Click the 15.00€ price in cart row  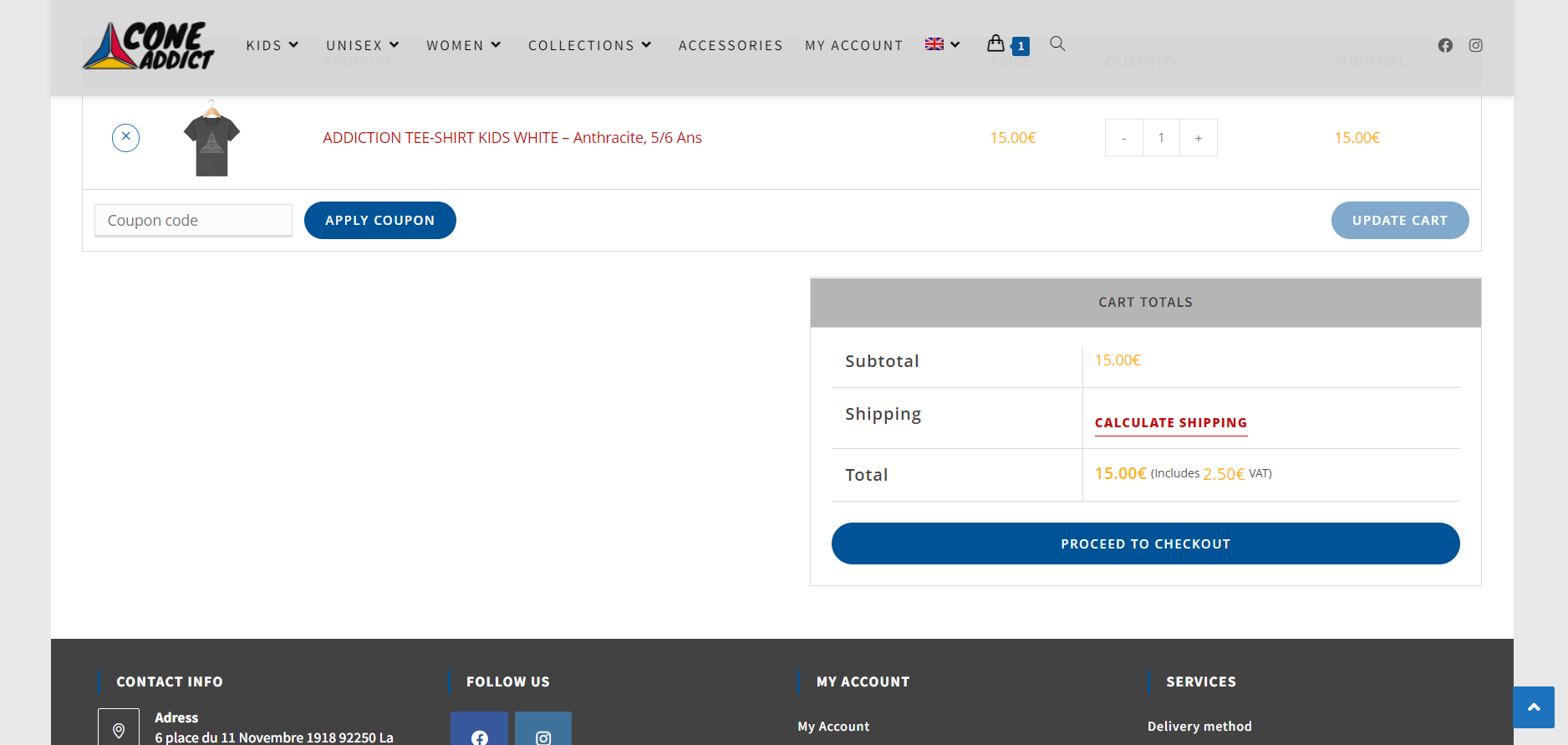(1013, 138)
